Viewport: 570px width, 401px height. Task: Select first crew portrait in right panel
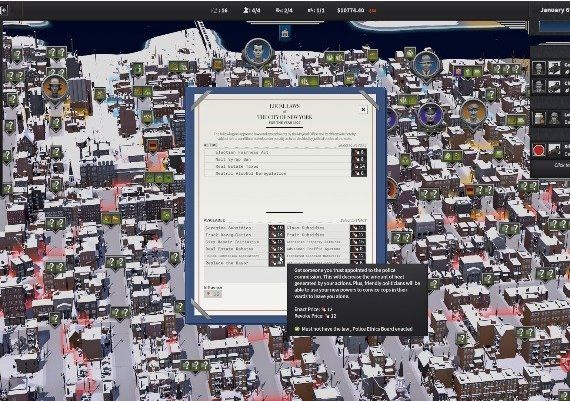click(x=539, y=68)
